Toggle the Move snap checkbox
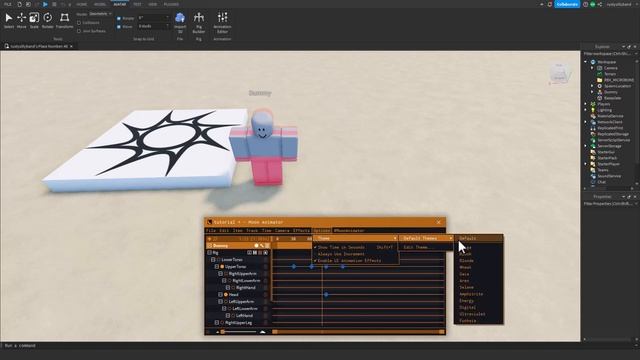640x360 pixels. (x=119, y=27)
